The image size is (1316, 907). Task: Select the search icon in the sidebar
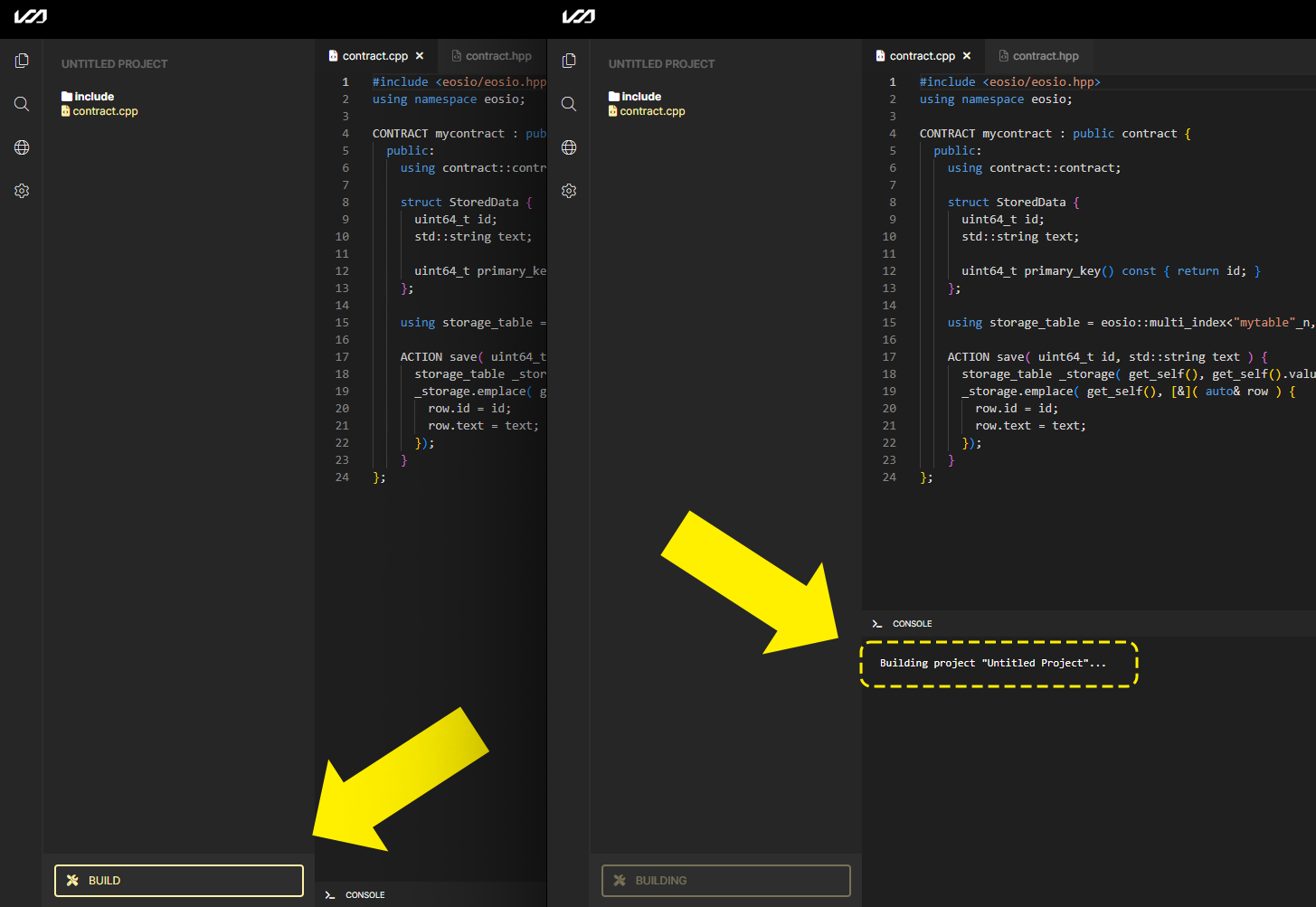click(x=22, y=103)
